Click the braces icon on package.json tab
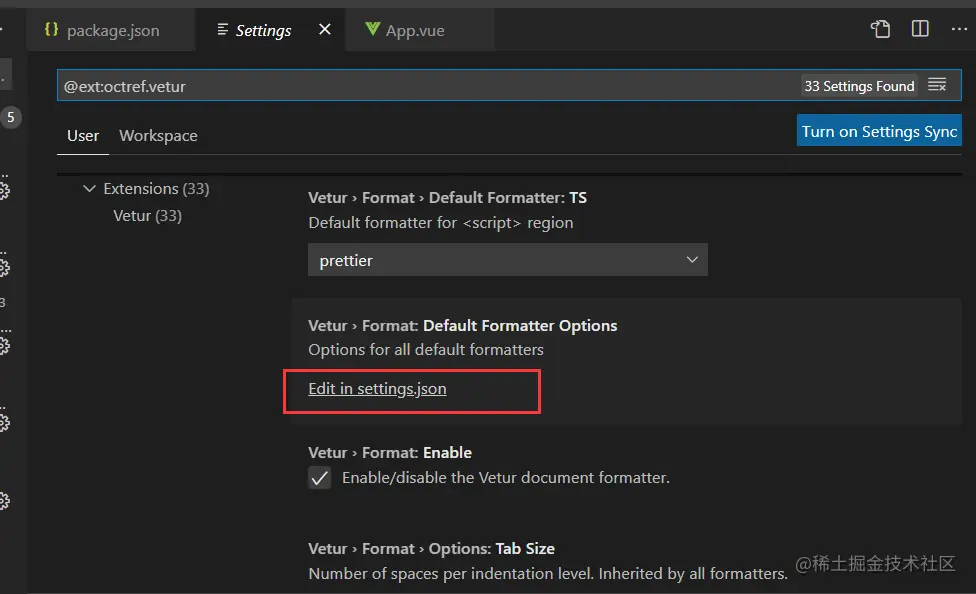This screenshot has height=594, width=976. click(x=51, y=30)
